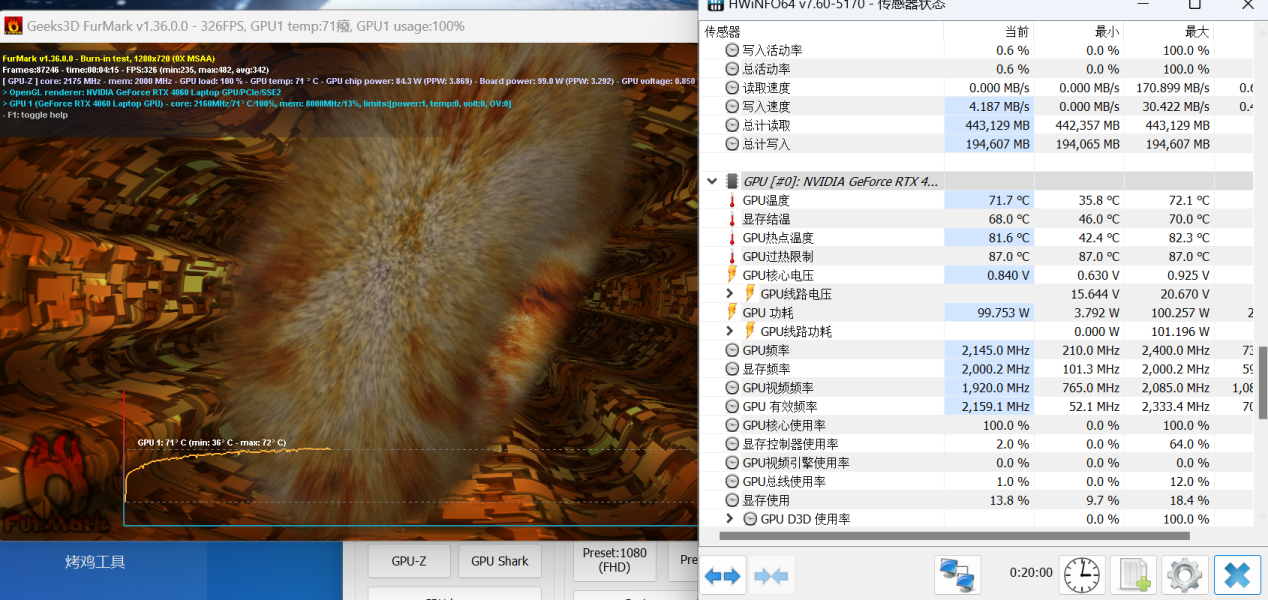
Task: Click the expand-layout double arrow icon in HWiNFO
Action: point(722,576)
